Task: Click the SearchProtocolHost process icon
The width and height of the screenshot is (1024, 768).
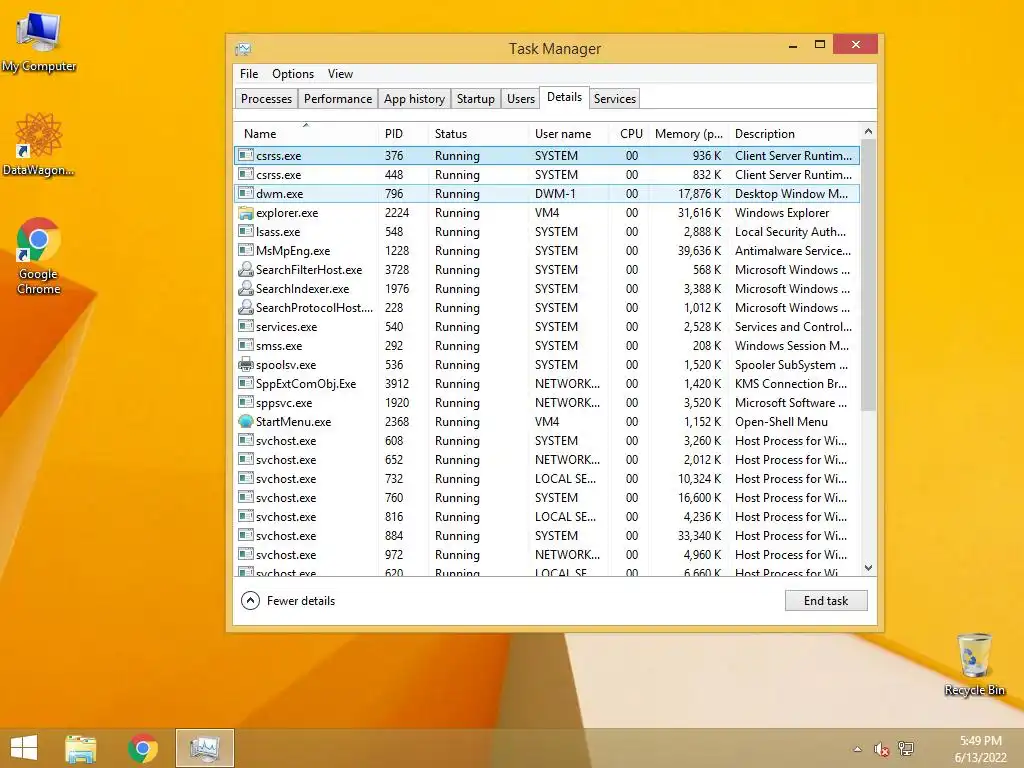Action: [x=246, y=308]
